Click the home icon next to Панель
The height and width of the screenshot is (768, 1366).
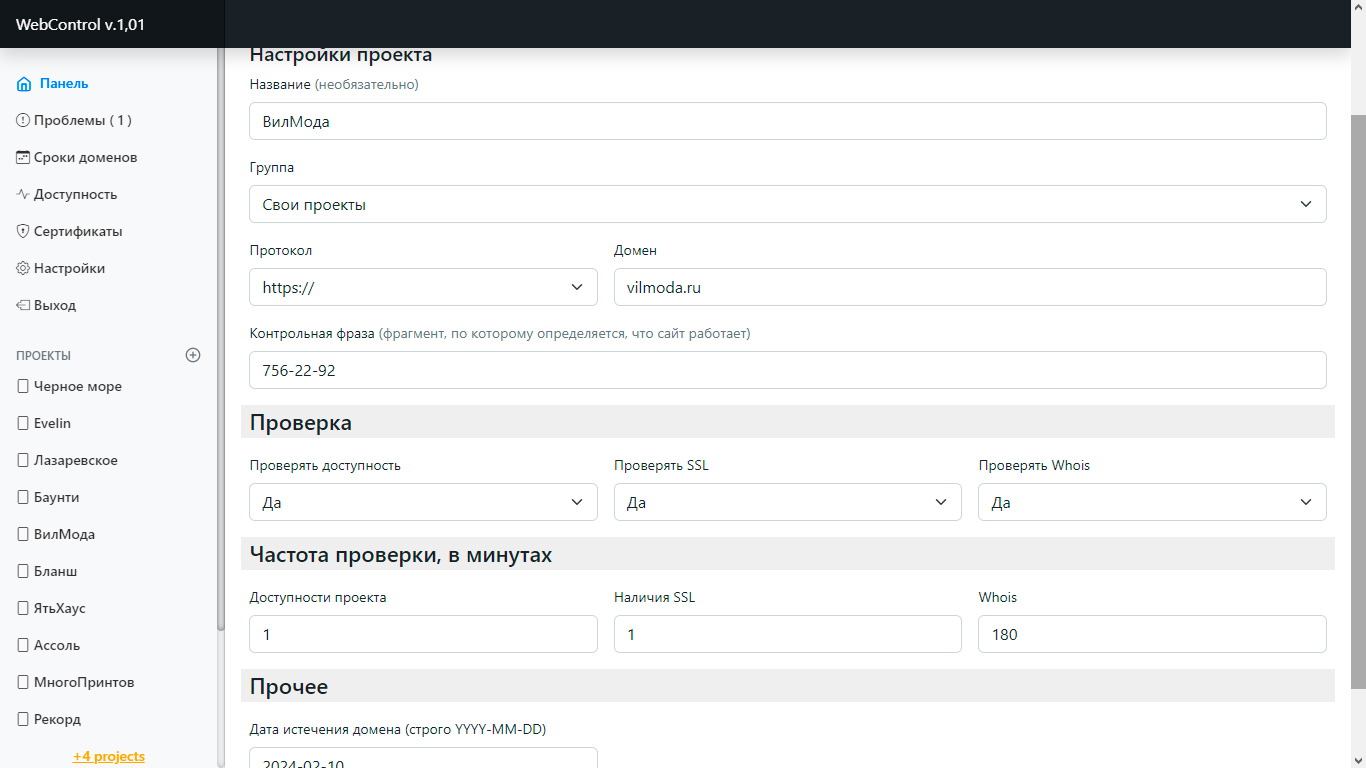click(x=24, y=84)
